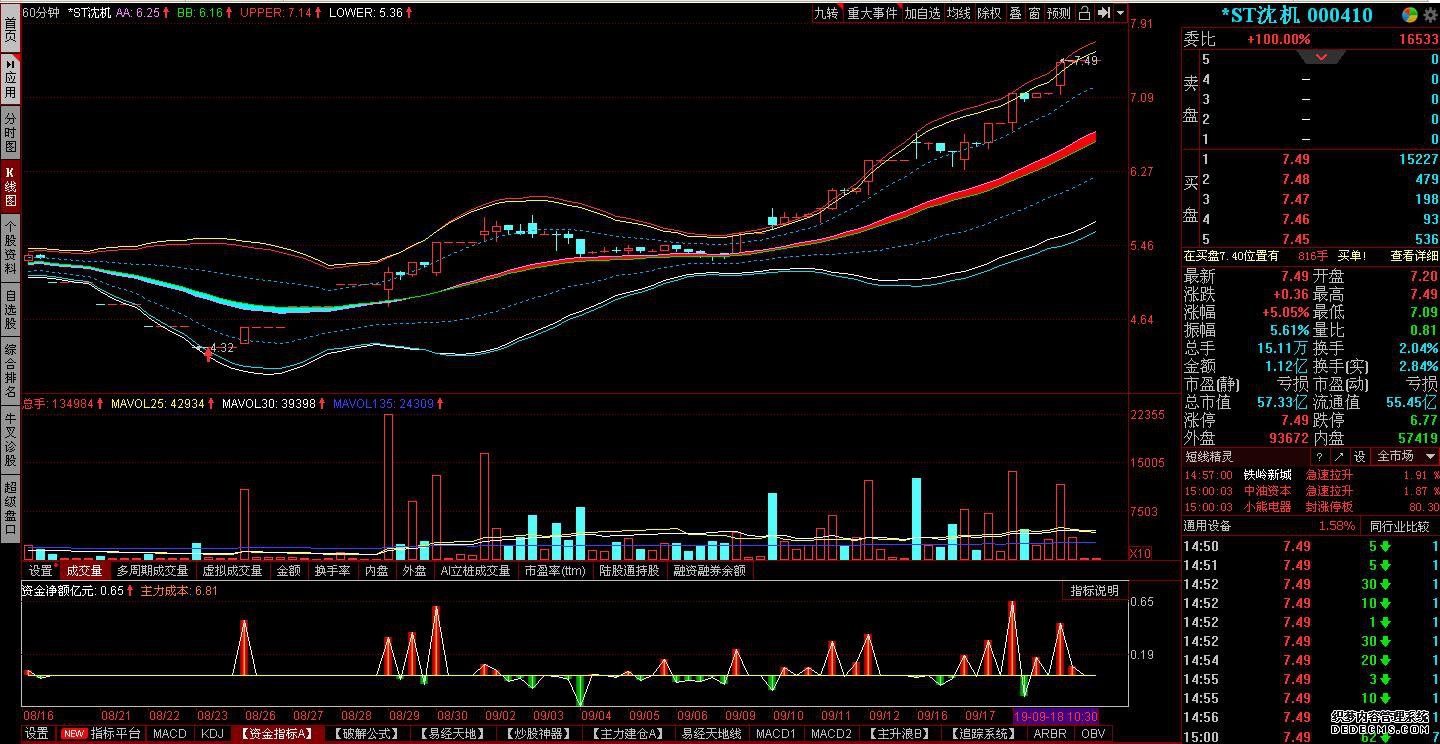This screenshot has height=744, width=1440.
Task: Click the diagonal arrow pop-out icon in 短线精灵
Action: tap(1337, 456)
